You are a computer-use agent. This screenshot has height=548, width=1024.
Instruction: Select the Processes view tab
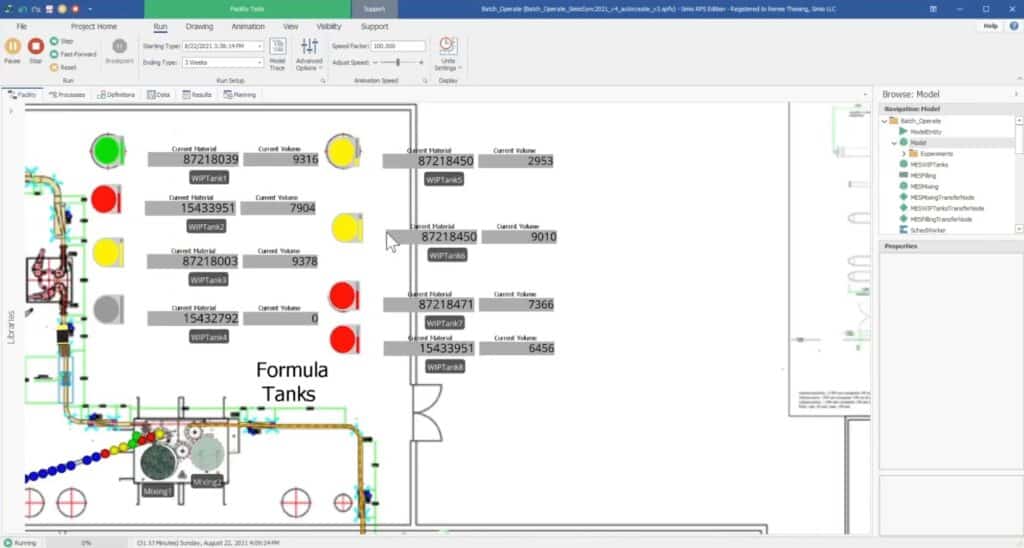pos(67,95)
